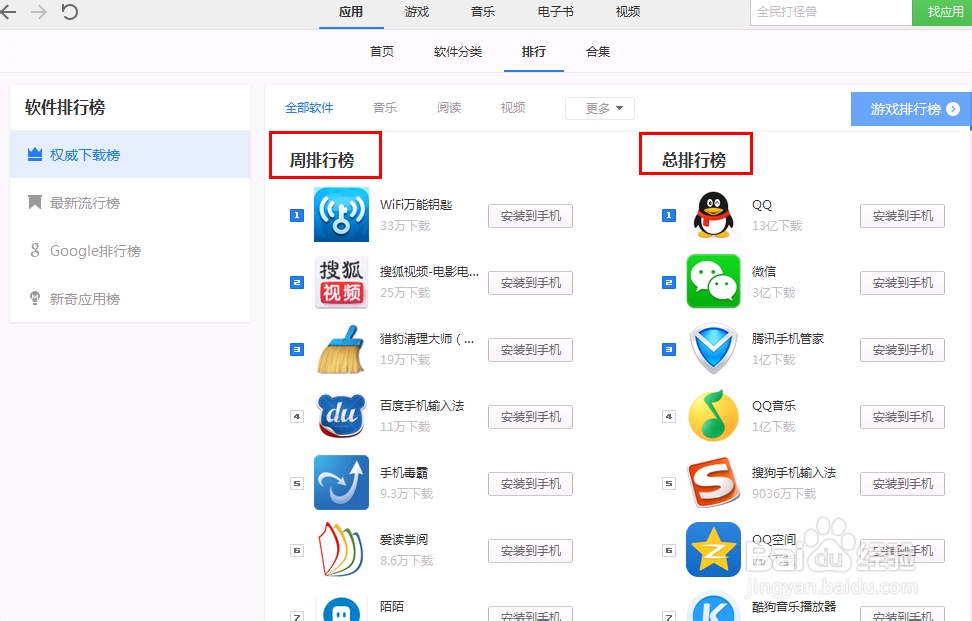Click the refresh icon in top bar
The image size is (972, 621).
pos(69,12)
